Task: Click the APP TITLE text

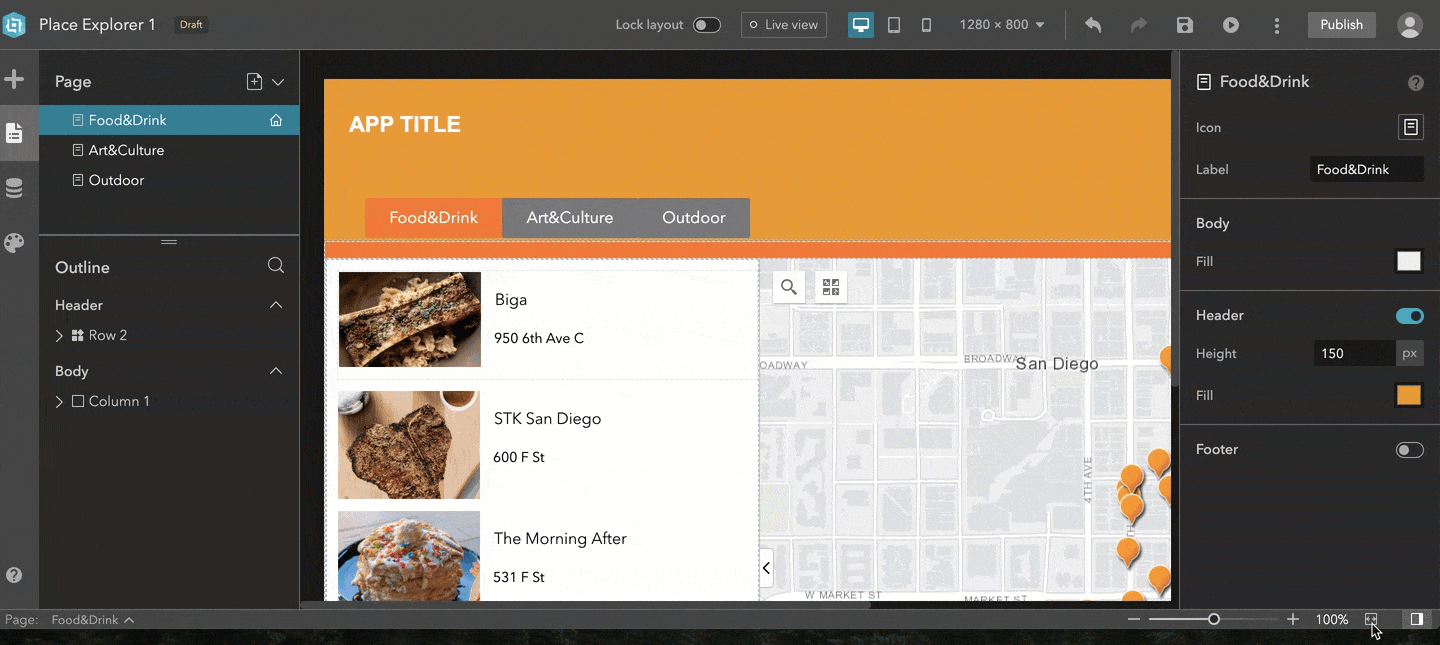Action: click(x=405, y=125)
